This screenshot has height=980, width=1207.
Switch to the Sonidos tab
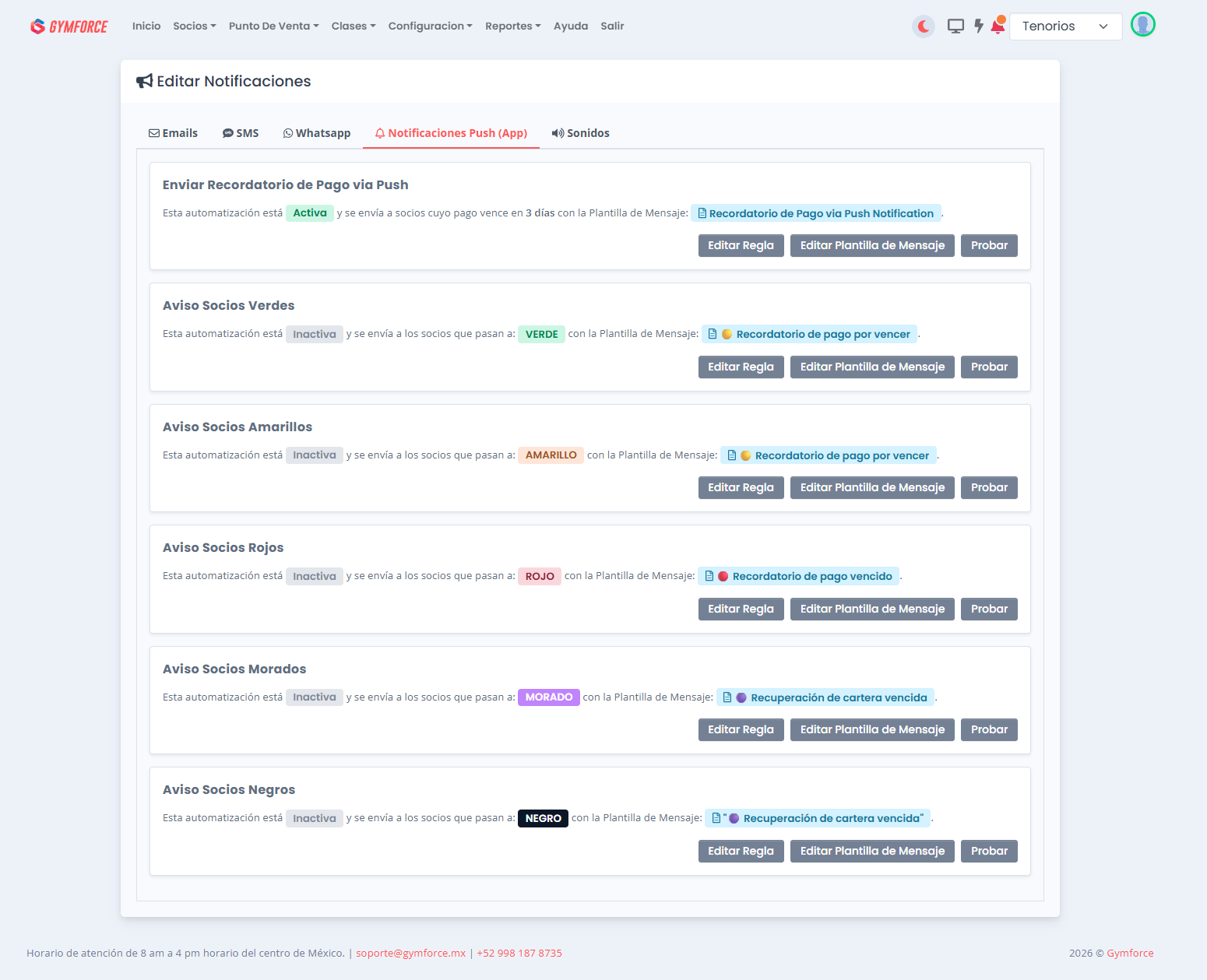(x=580, y=133)
